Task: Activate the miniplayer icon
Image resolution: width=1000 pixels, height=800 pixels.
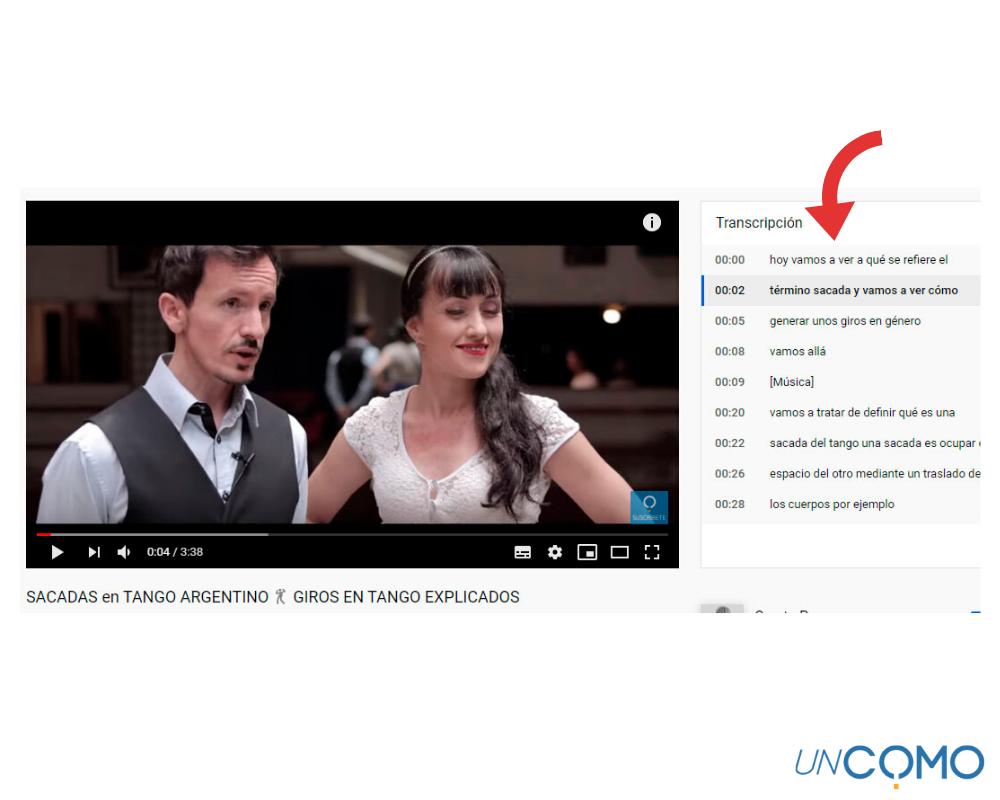Action: 587,552
